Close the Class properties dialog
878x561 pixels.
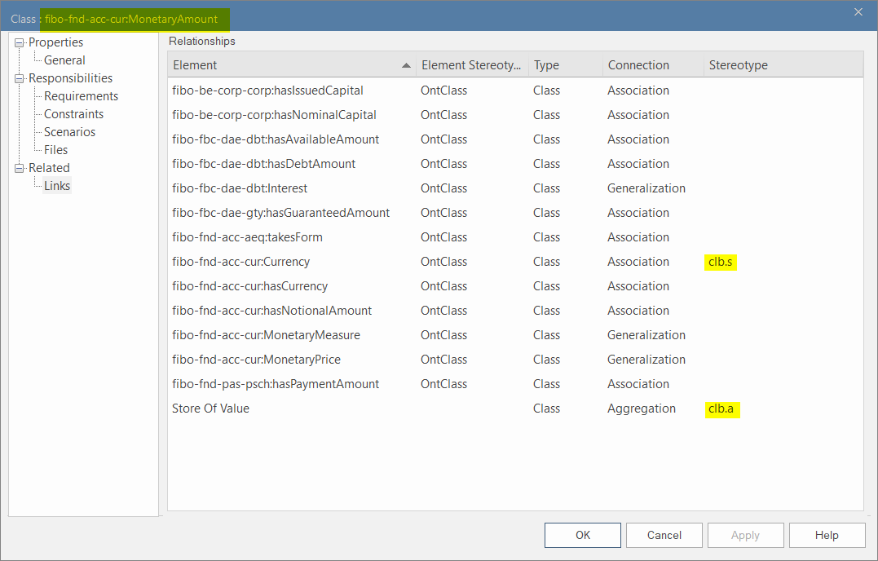click(858, 12)
